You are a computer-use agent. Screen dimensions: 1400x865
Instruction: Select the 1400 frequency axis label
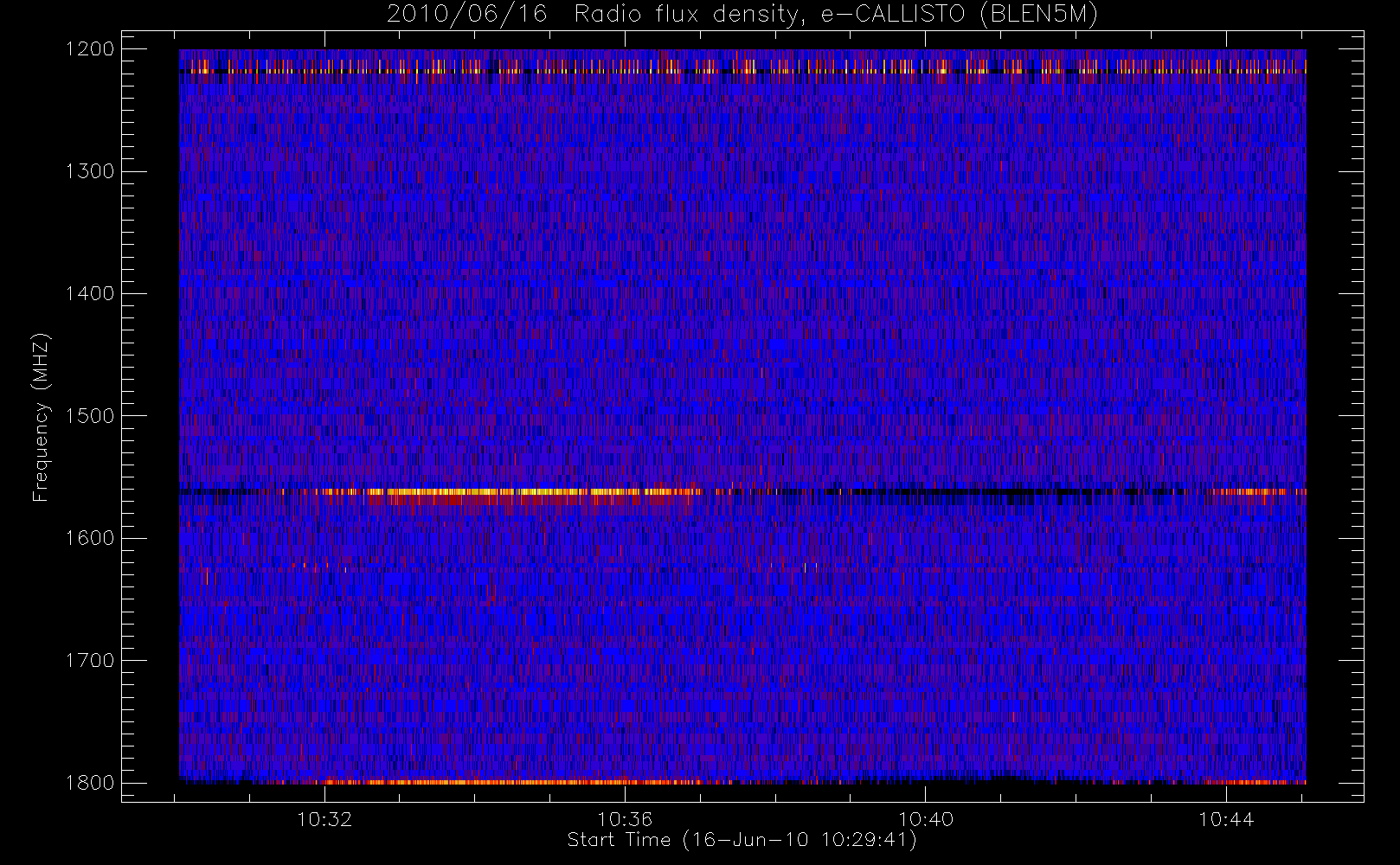pyautogui.click(x=90, y=293)
